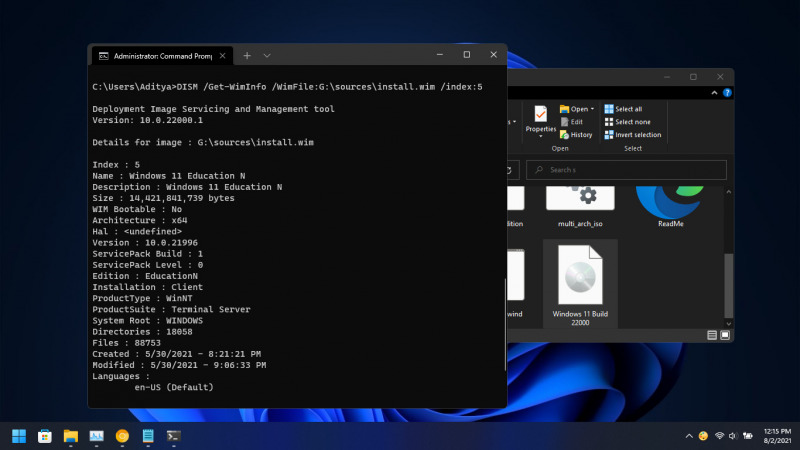Click Select all in Explorer ribbon
The image size is (800, 450).
point(623,109)
